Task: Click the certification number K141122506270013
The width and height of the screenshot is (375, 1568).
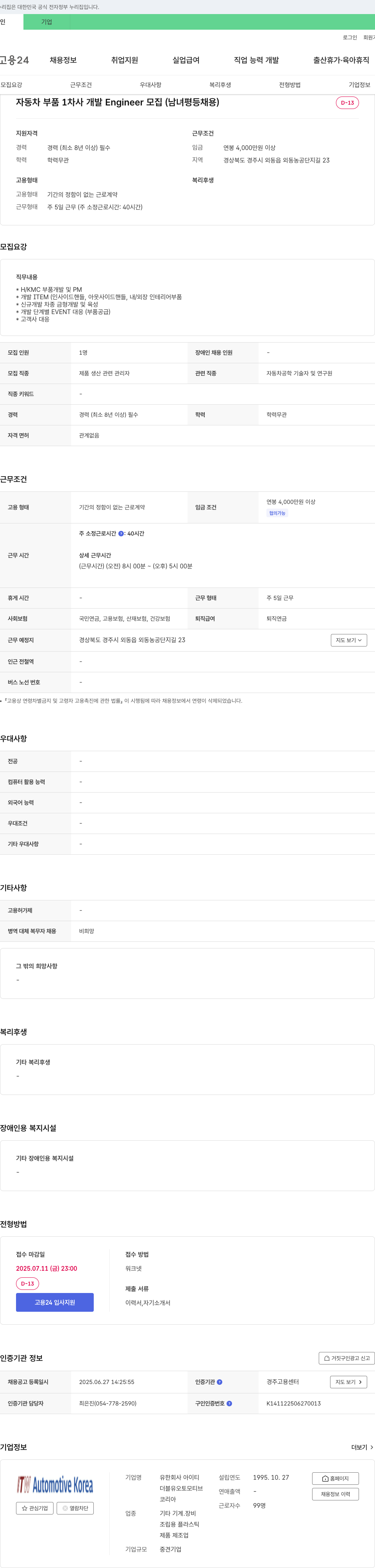Action: (x=293, y=1403)
